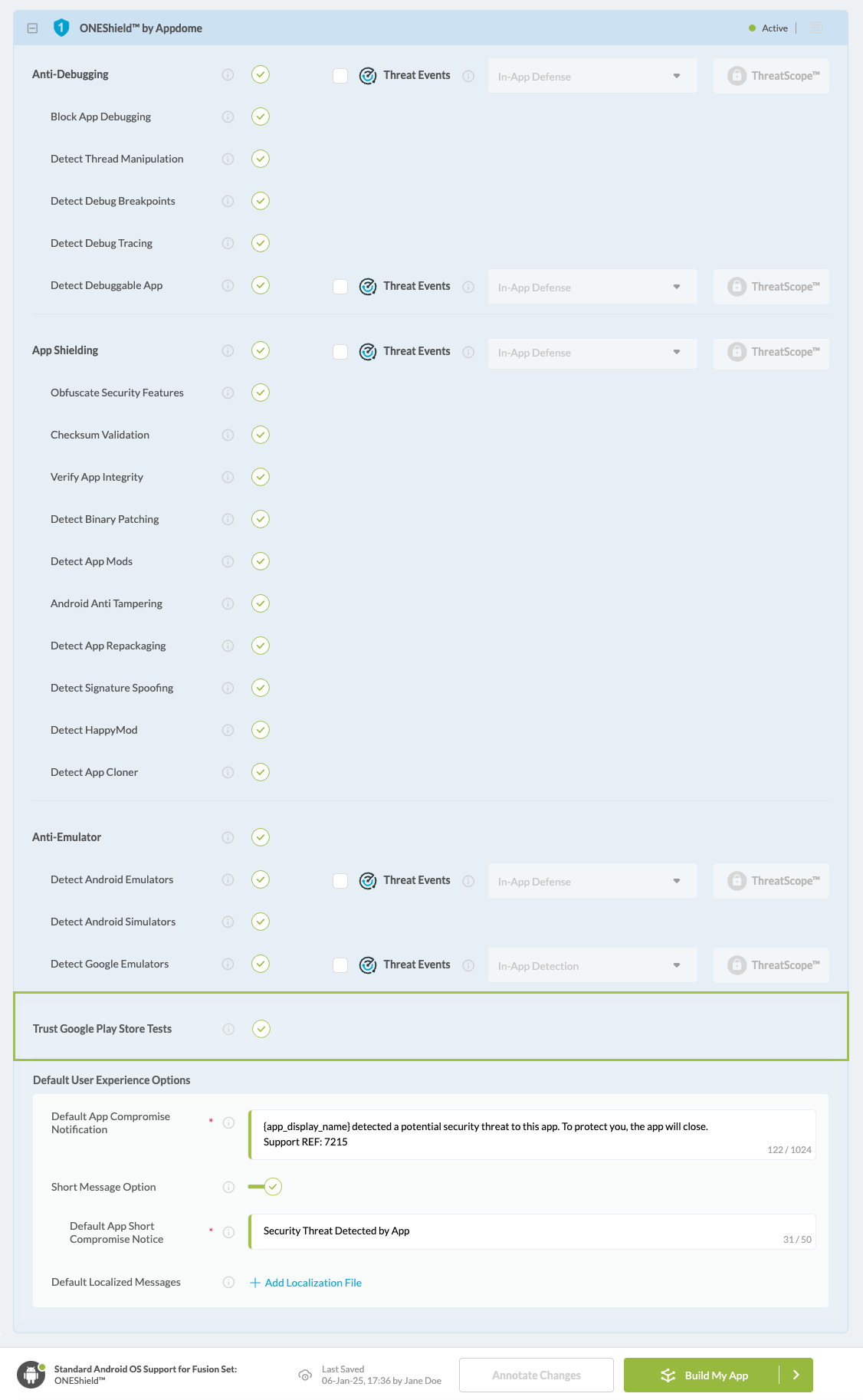The width and height of the screenshot is (863, 1400).
Task: Click the Threat Events gauge icon for Detect Google Emulators
Action: pyautogui.click(x=368, y=965)
